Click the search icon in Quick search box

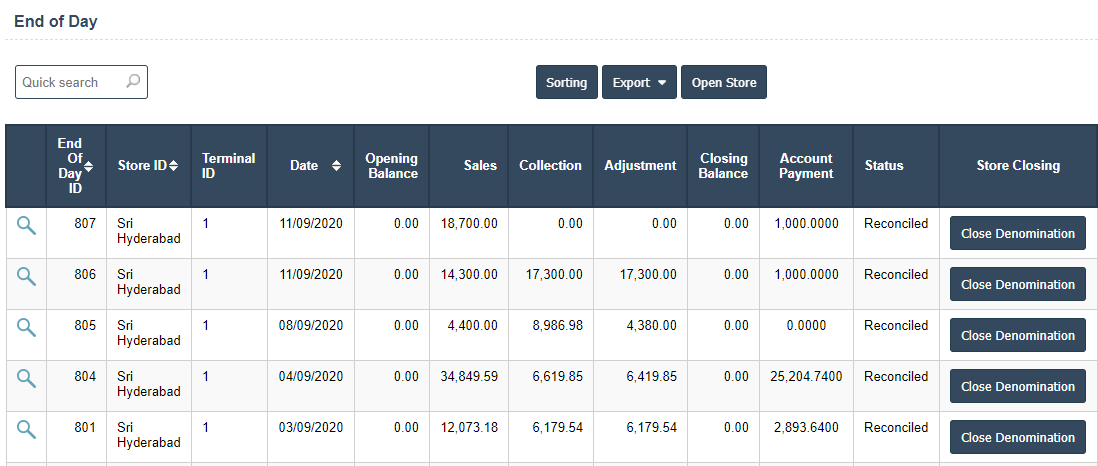(133, 82)
